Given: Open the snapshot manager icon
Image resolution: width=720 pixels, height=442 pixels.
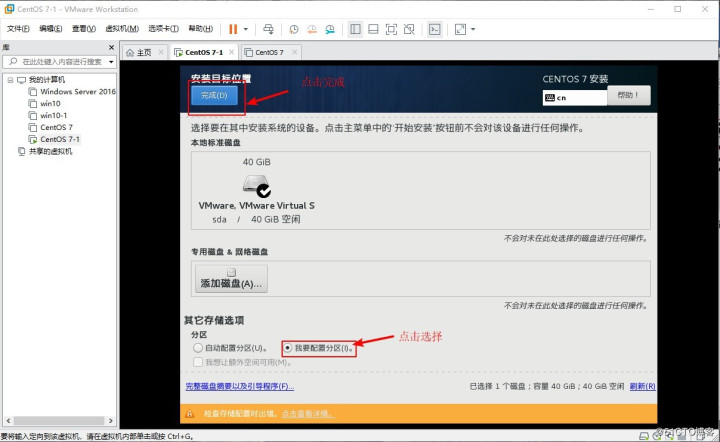Looking at the screenshot, I should (330, 29).
